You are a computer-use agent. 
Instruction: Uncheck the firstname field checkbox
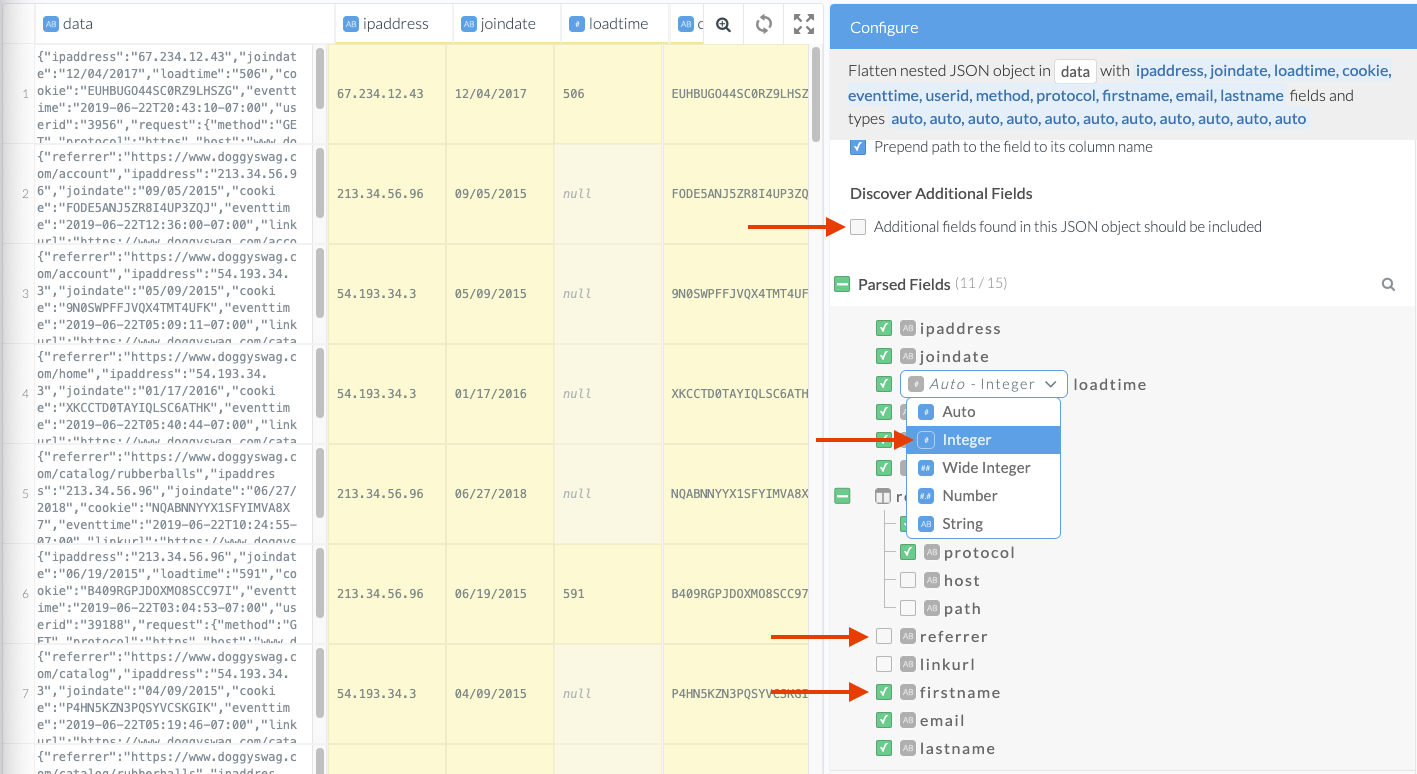click(883, 692)
